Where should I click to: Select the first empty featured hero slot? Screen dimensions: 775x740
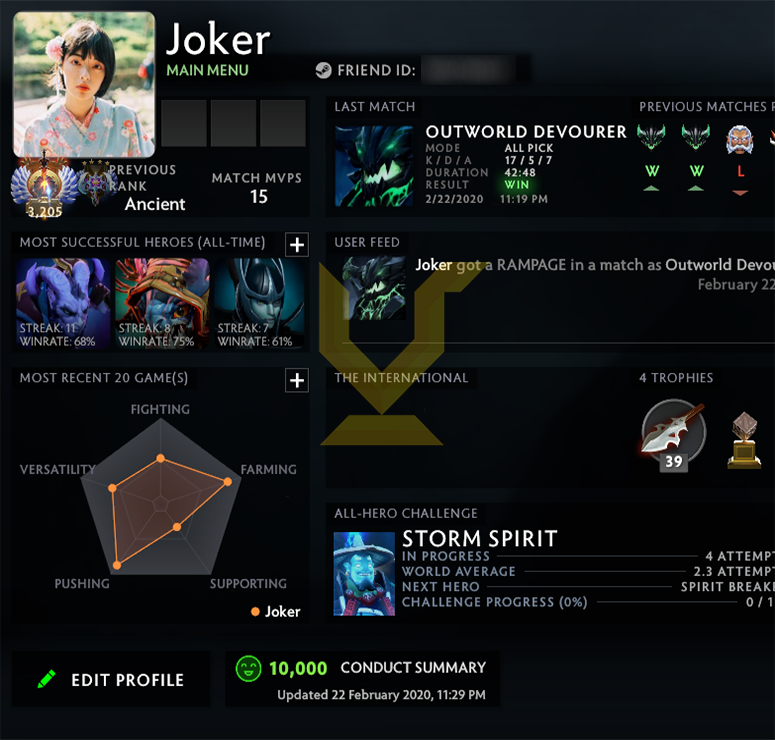[x=184, y=123]
